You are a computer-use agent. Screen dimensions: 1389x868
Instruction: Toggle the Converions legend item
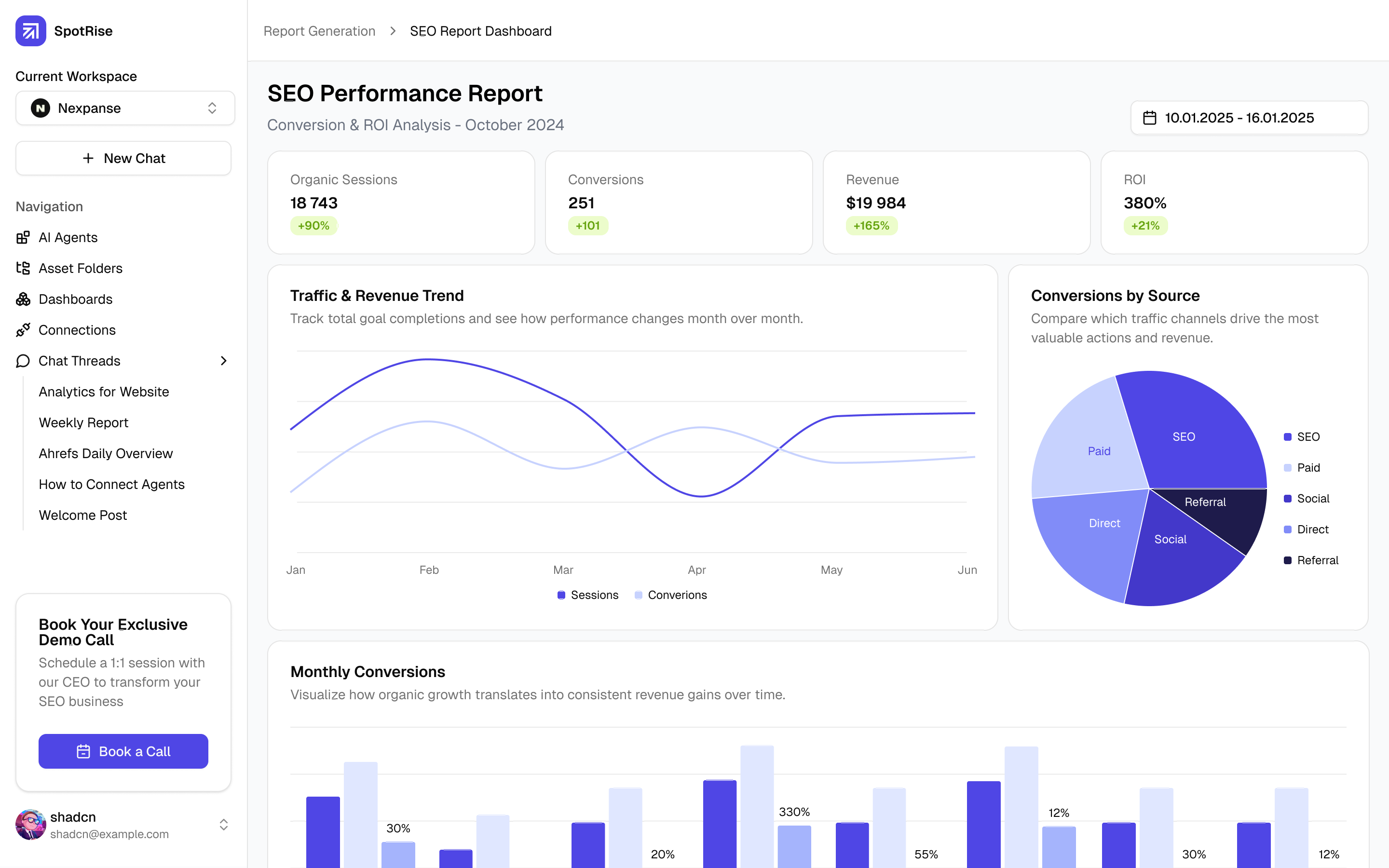(x=670, y=596)
